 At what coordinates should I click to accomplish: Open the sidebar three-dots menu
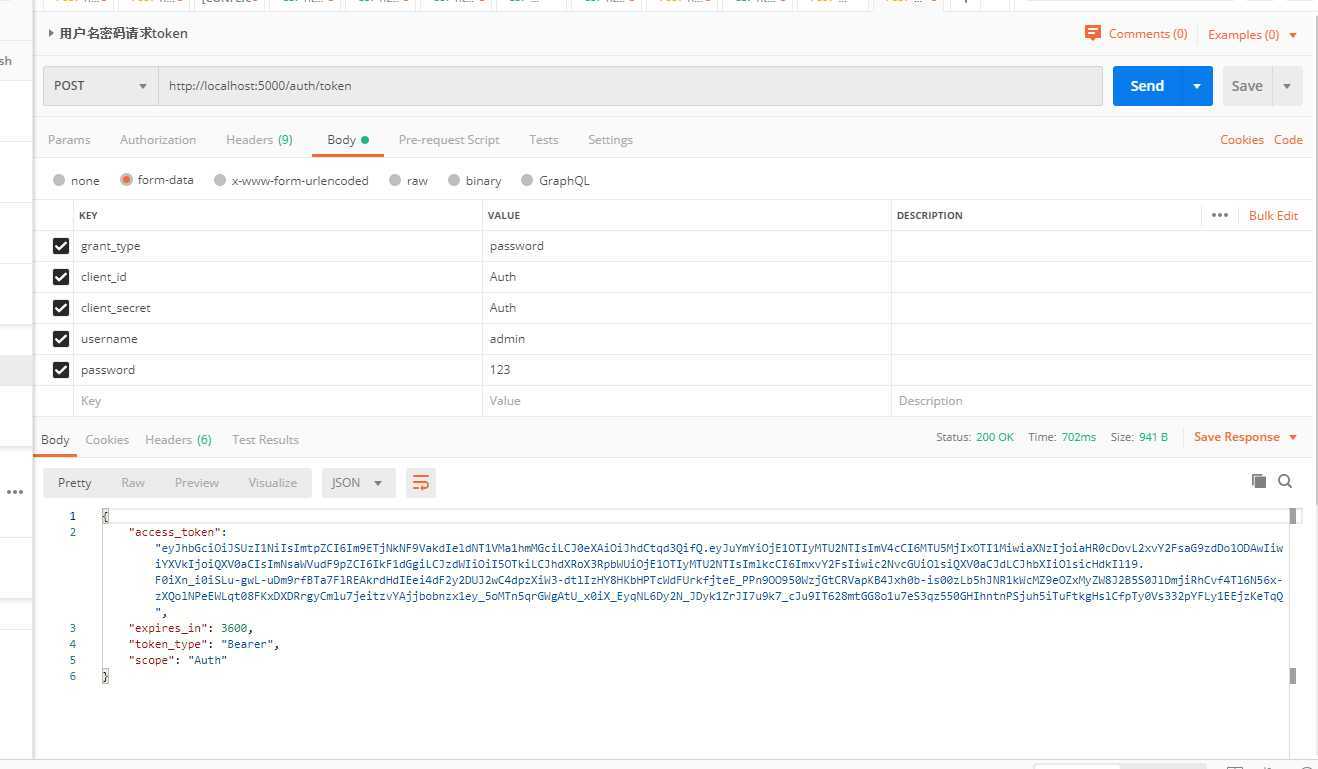click(x=15, y=492)
